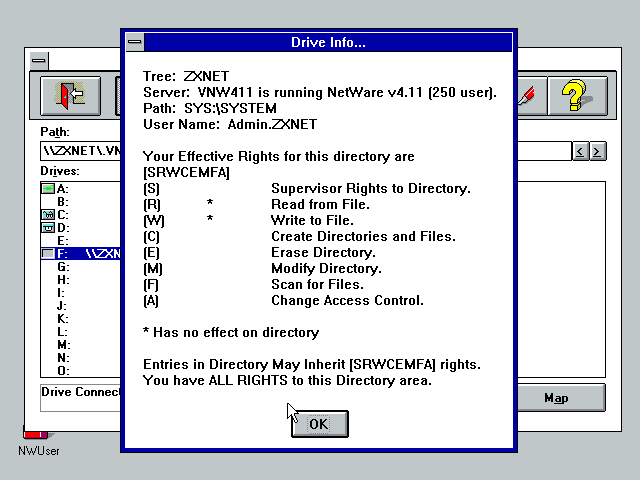
Task: Select drive O: in the Drives list
Action: [80, 371]
